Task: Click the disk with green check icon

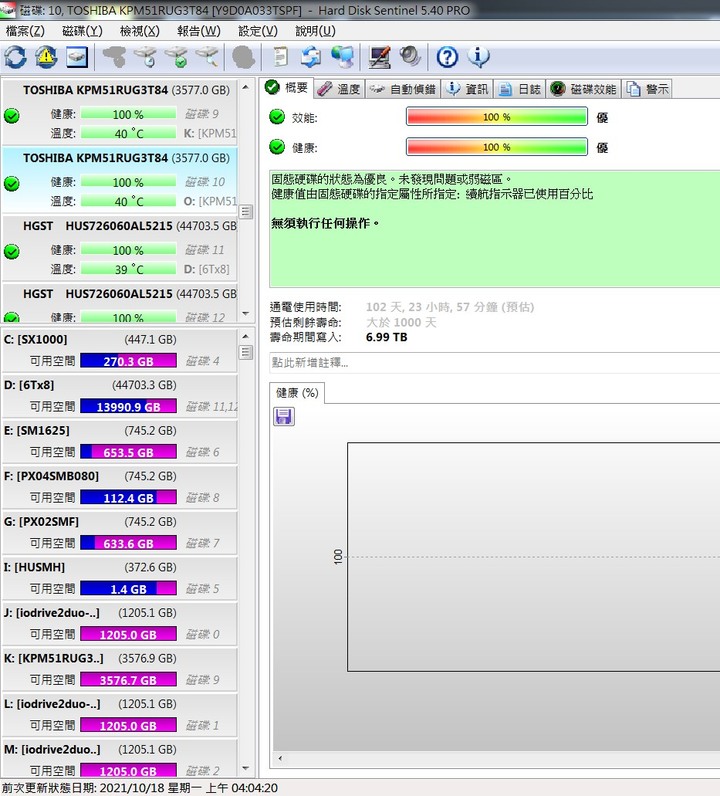Action: 177,57
